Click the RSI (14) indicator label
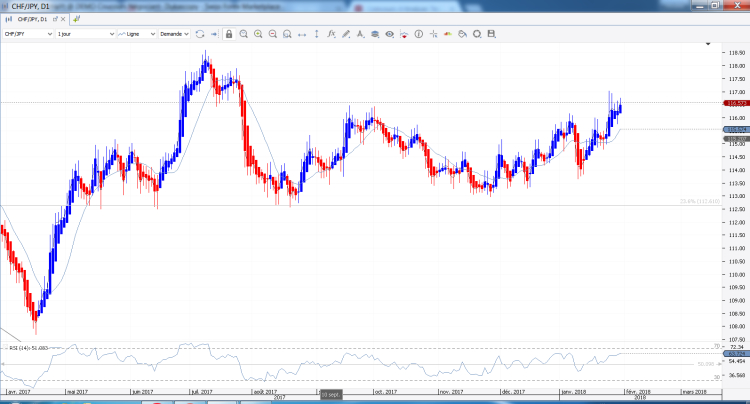The image size is (750, 404). tap(29, 348)
